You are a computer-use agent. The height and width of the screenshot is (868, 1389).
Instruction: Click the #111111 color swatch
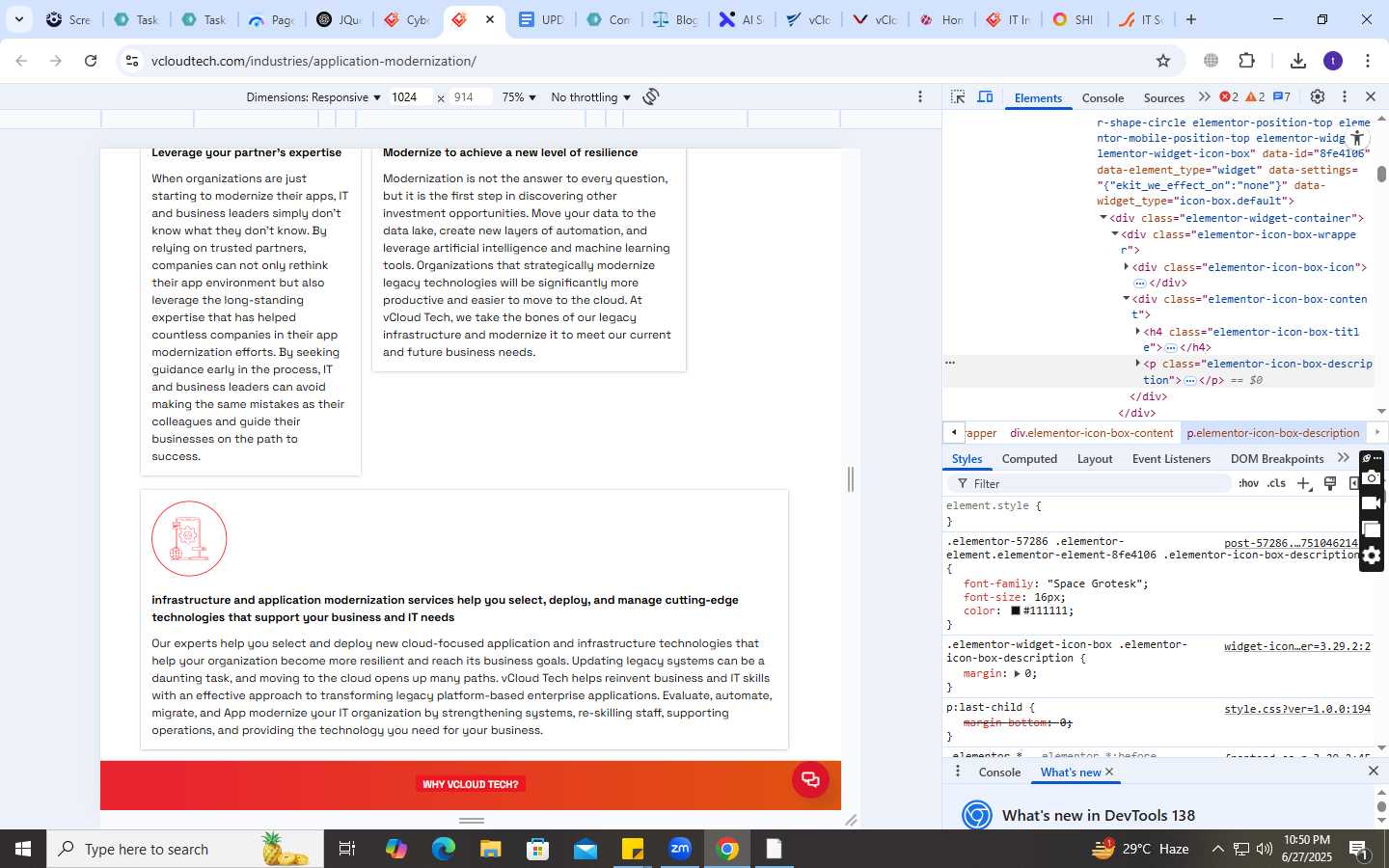click(1016, 610)
